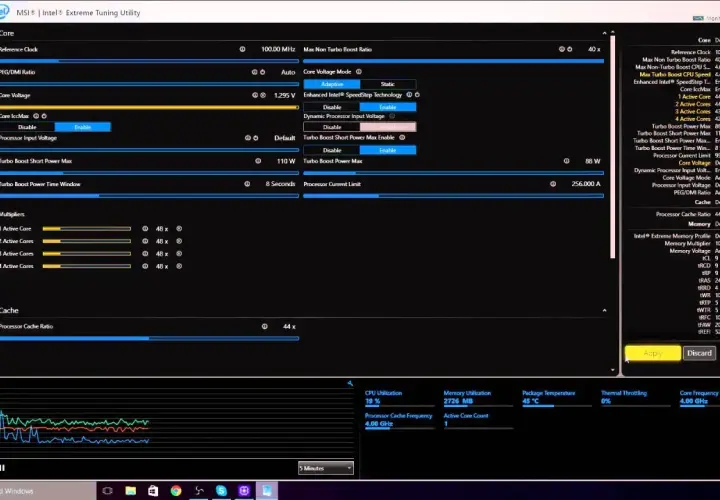Enable Enhanced Intel SpeedStep Technology

tap(388, 107)
